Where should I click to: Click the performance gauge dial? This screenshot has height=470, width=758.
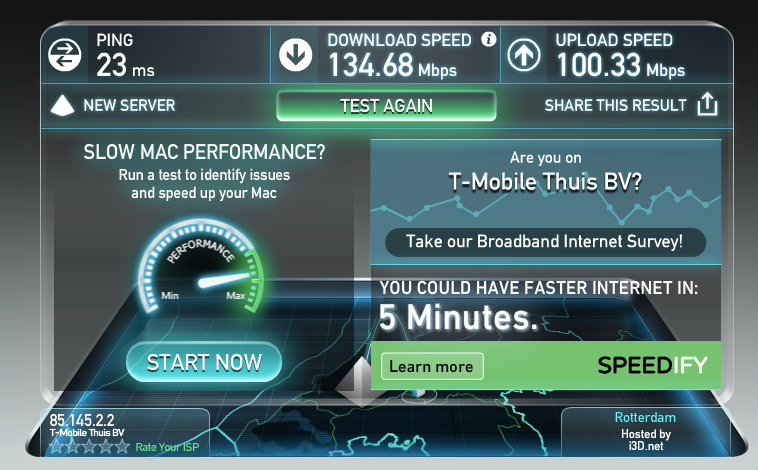201,267
